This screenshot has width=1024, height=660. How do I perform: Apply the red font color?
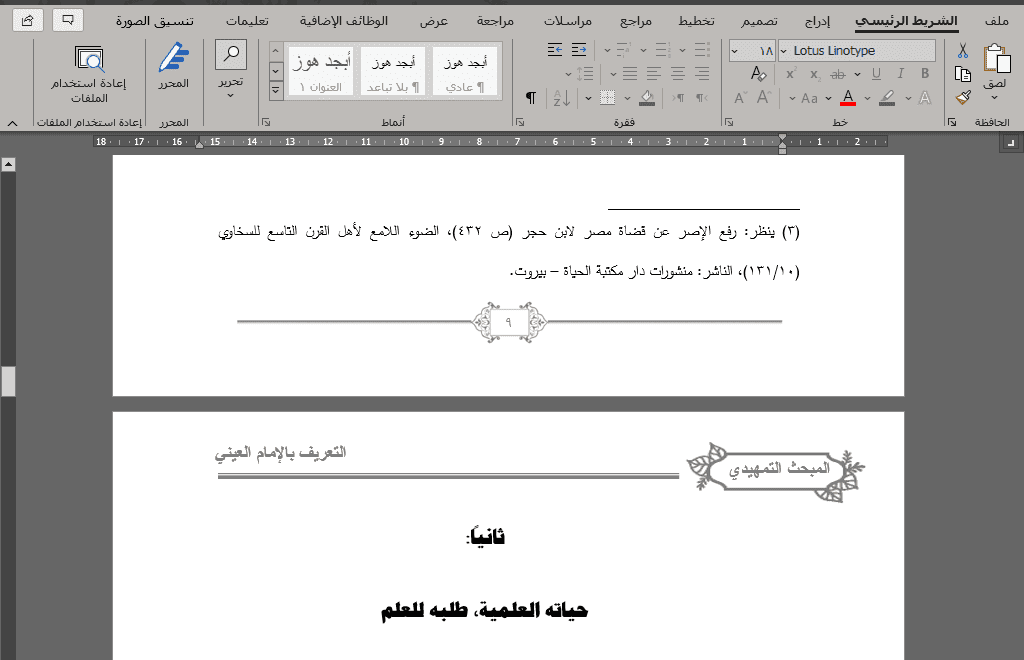pos(848,98)
